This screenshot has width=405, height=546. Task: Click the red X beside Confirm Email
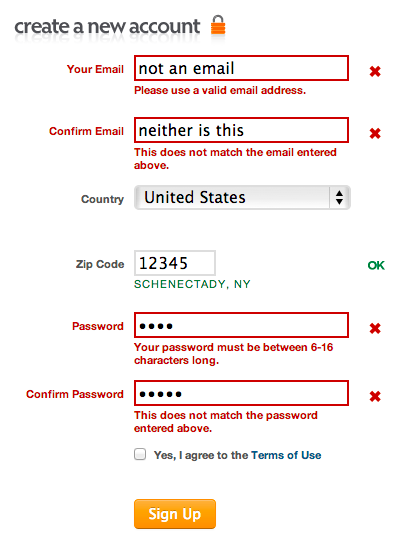[375, 133]
